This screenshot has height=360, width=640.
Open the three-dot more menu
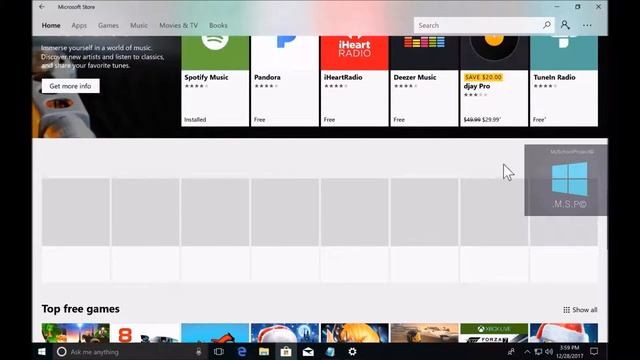tap(587, 25)
